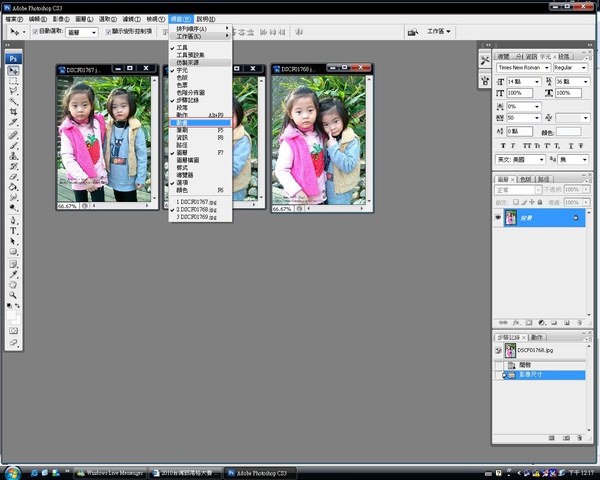Expand the 排列順序 submenu

201,29
